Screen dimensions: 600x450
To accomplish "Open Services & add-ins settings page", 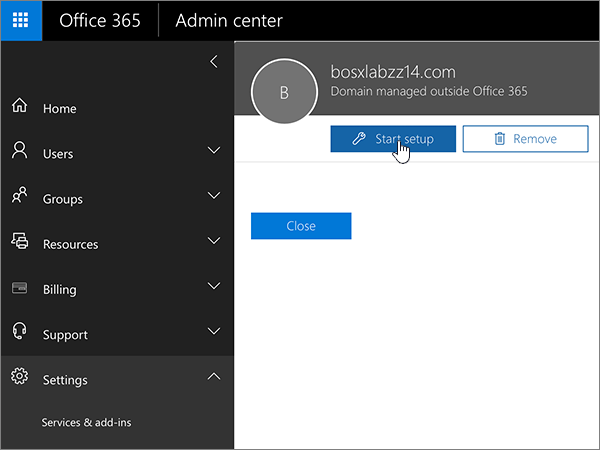I will point(86,423).
